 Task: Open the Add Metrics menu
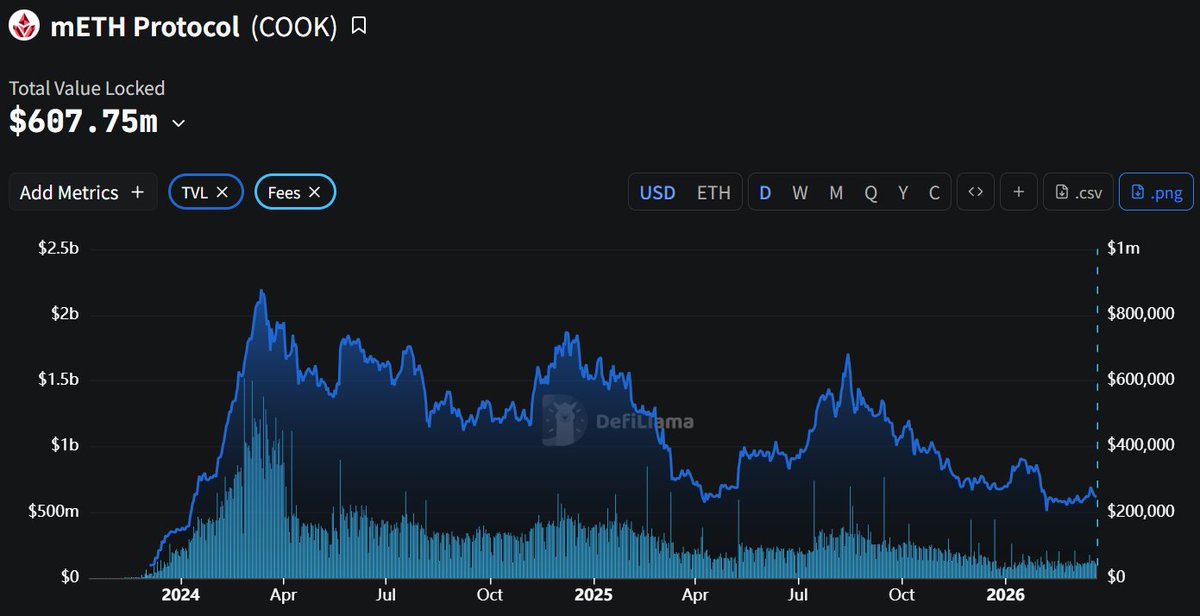point(83,192)
